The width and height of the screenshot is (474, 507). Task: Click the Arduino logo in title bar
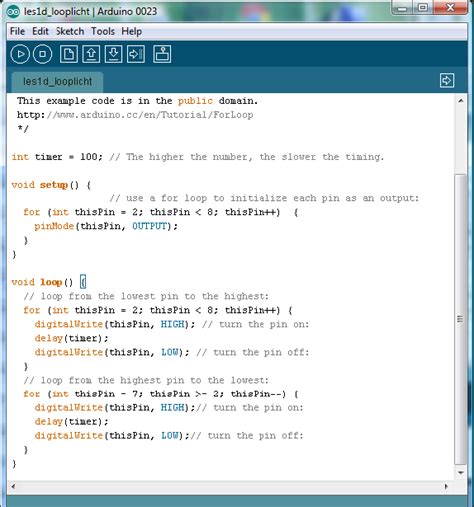pyautogui.click(x=14, y=12)
